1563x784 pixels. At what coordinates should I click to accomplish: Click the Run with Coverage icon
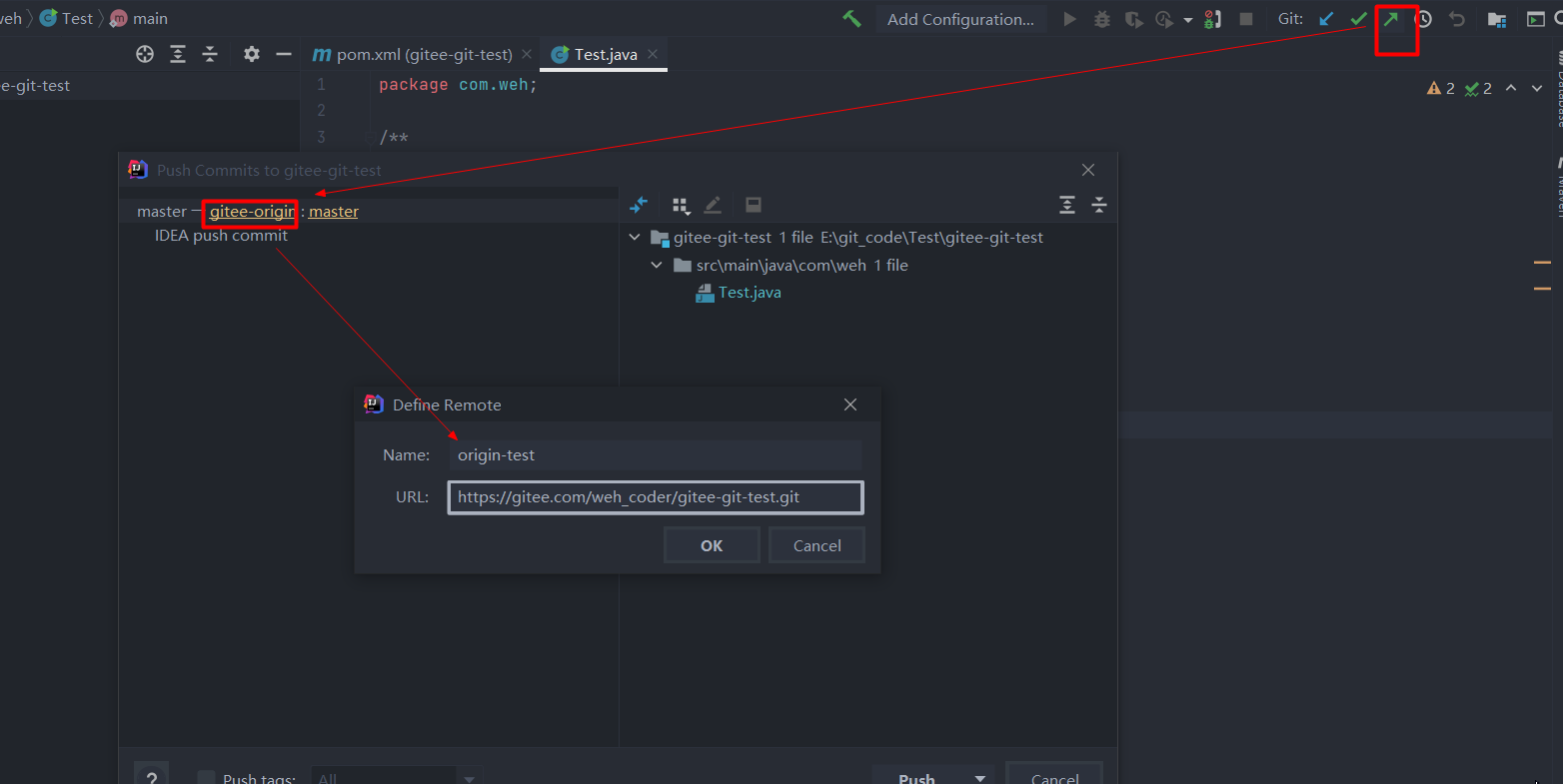1133,19
